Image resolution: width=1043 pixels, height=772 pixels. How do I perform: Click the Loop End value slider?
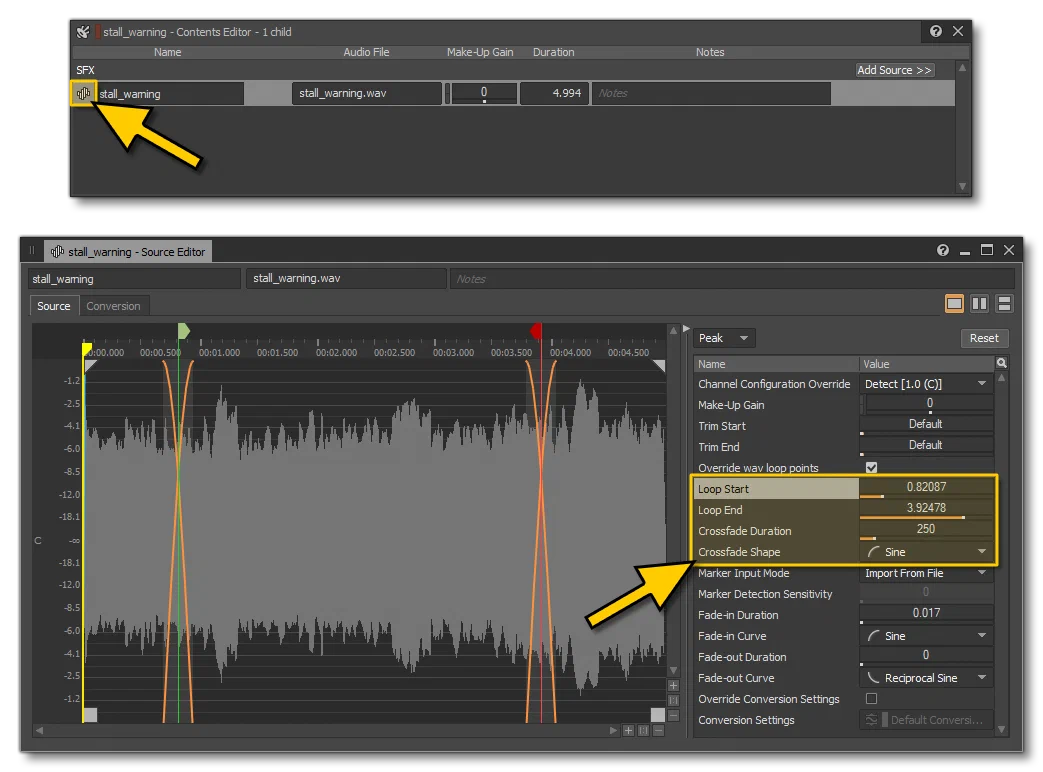pyautogui.click(x=926, y=509)
